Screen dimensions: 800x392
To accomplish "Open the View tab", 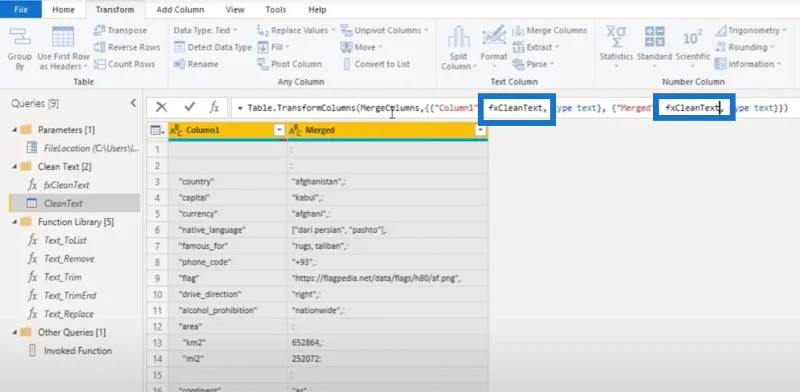I will [235, 9].
